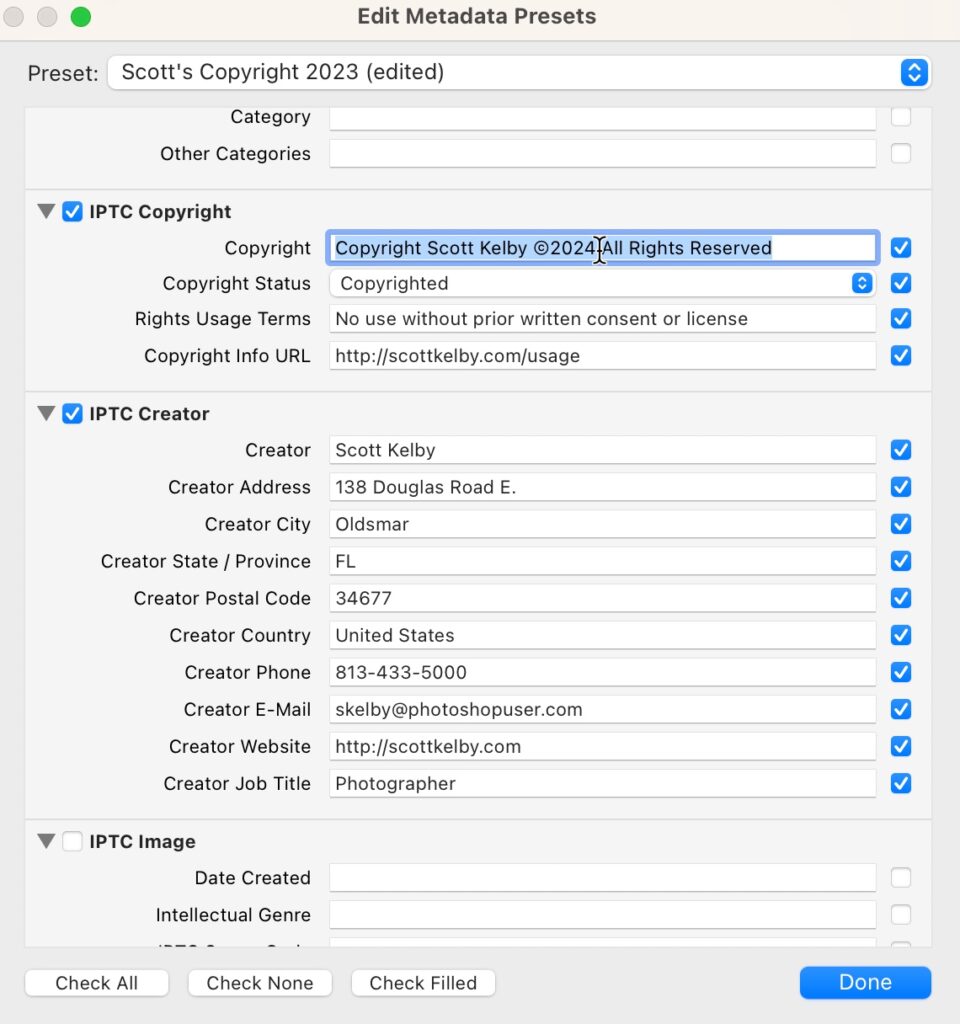The height and width of the screenshot is (1024, 960).
Task: Click the green window zoom button
Action: [x=81, y=17]
